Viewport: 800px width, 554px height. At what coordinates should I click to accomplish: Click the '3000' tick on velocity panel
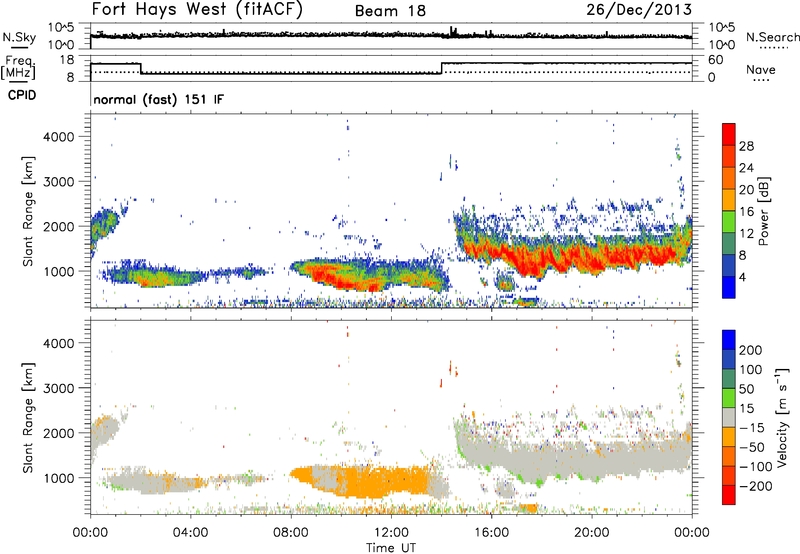pos(59,388)
